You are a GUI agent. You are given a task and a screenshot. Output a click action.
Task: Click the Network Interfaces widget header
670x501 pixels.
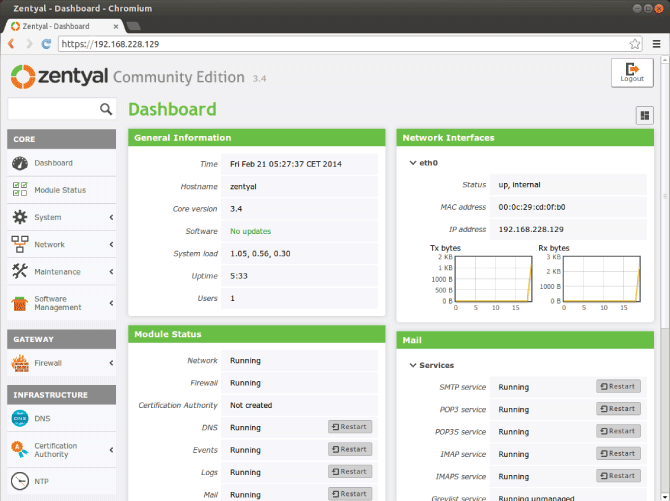coord(525,138)
